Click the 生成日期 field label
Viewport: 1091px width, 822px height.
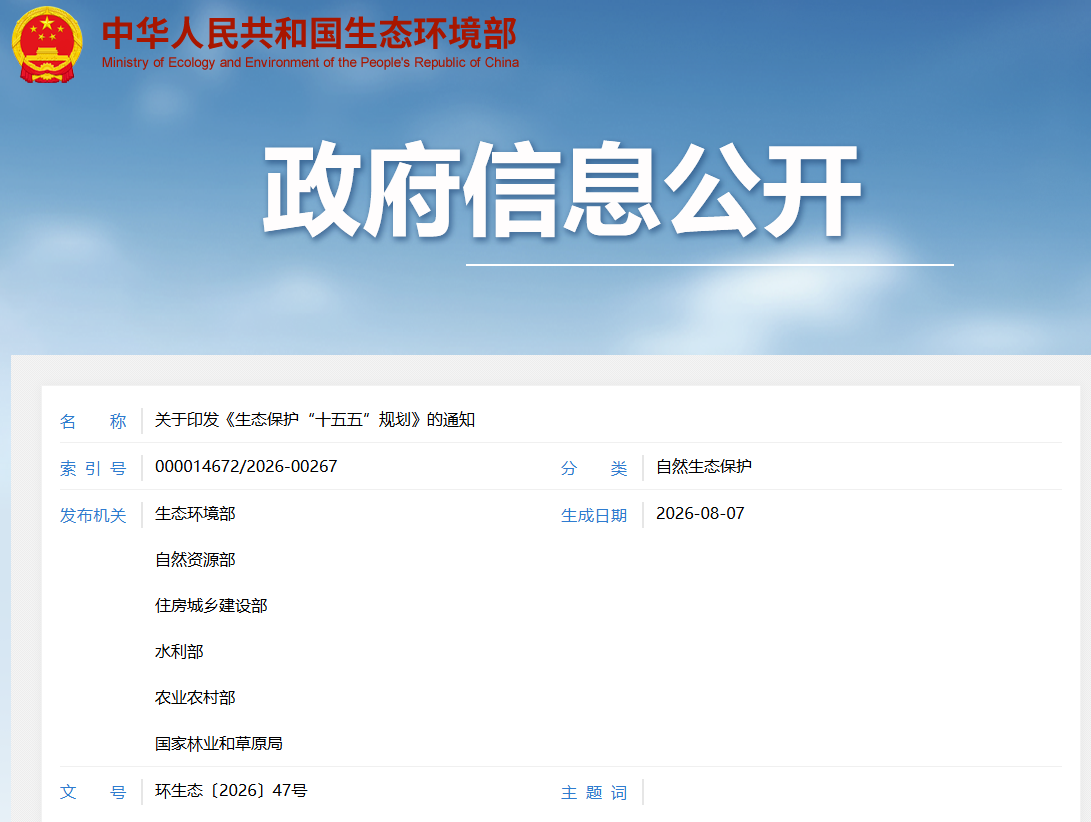pyautogui.click(x=594, y=516)
